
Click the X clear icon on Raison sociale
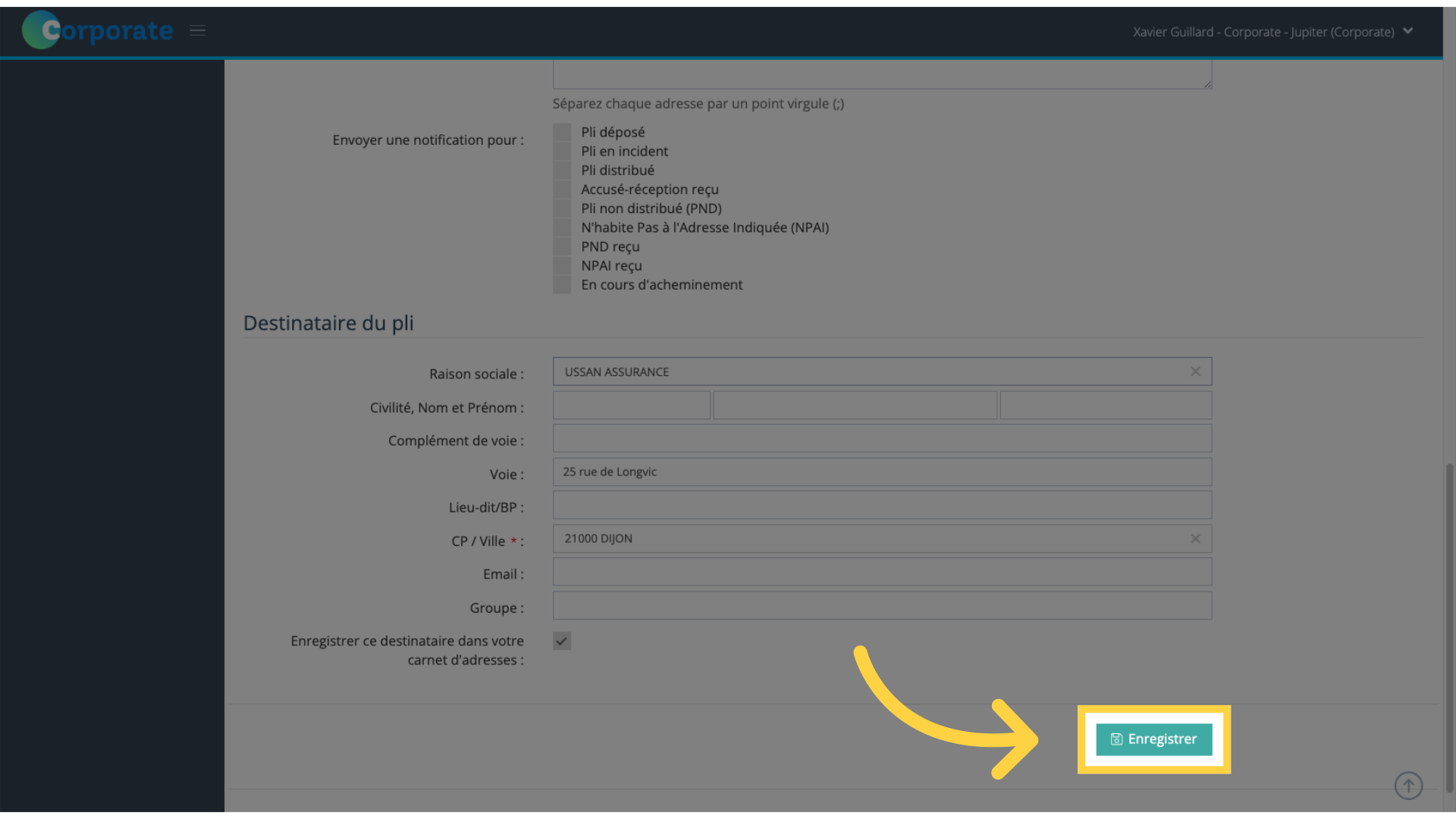pos(1196,371)
